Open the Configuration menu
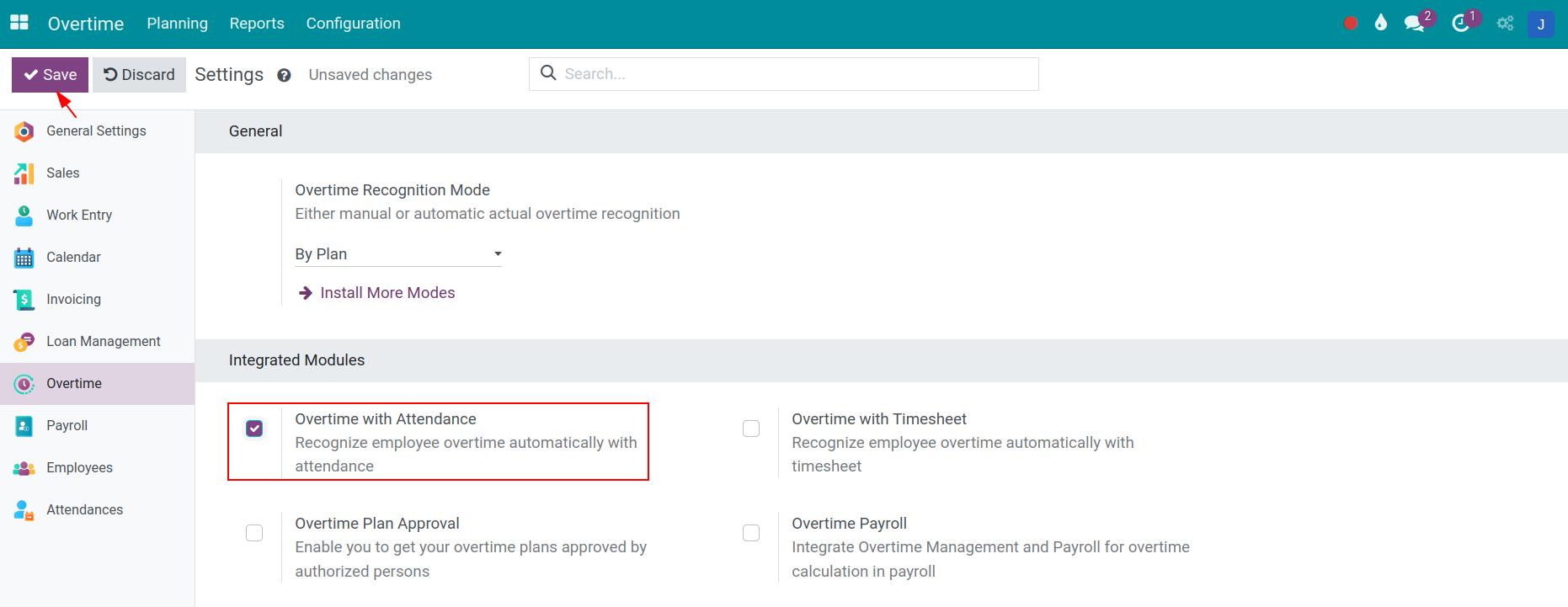This screenshot has width=1568, height=607. click(x=353, y=24)
